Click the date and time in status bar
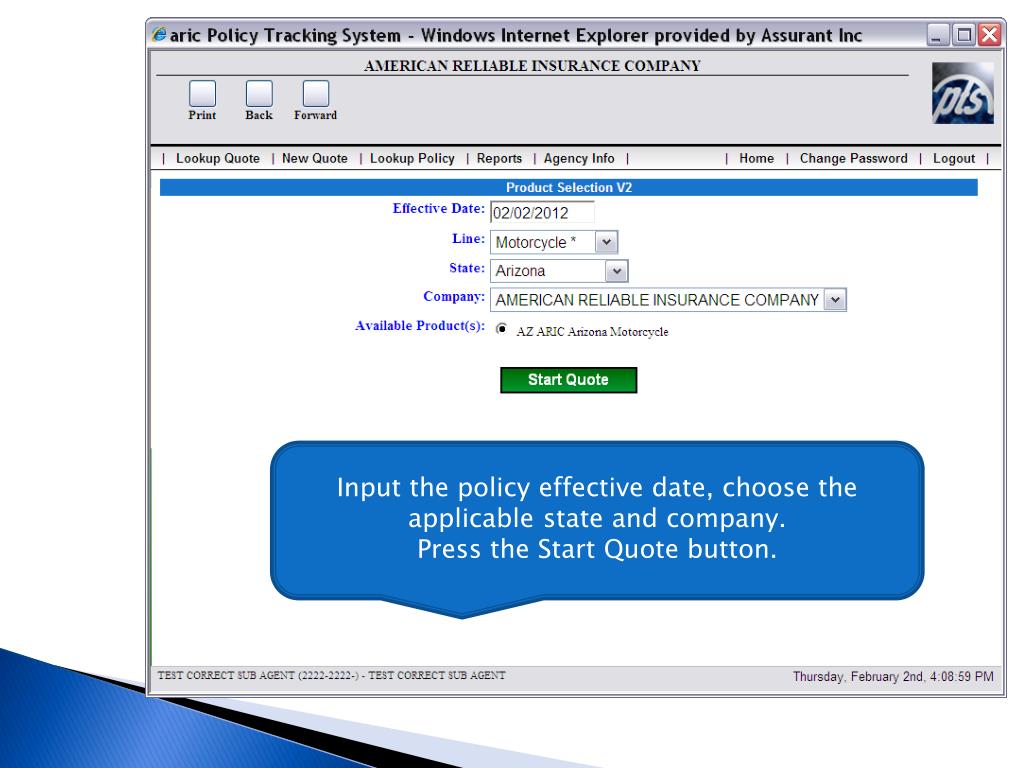 [893, 677]
